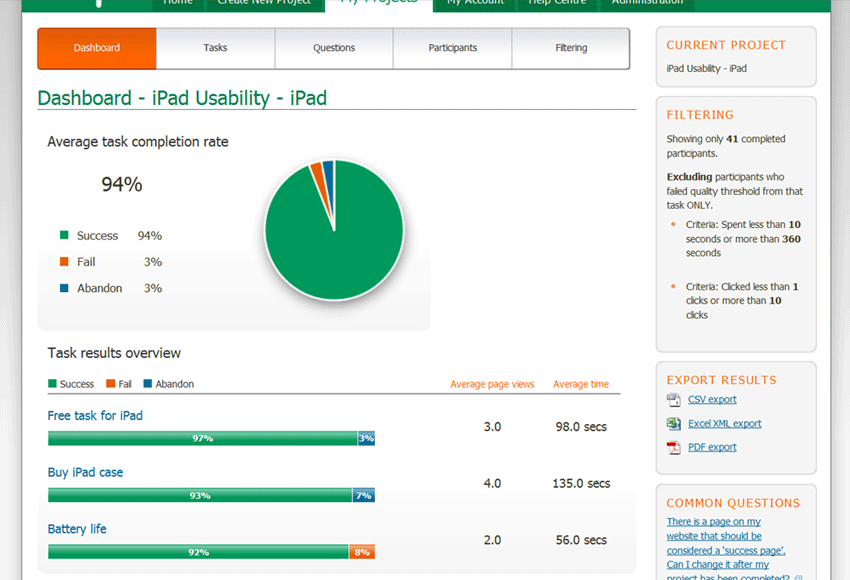Click the large 94% completion rate figure
Viewport: 850px width, 580px height.
(x=122, y=184)
